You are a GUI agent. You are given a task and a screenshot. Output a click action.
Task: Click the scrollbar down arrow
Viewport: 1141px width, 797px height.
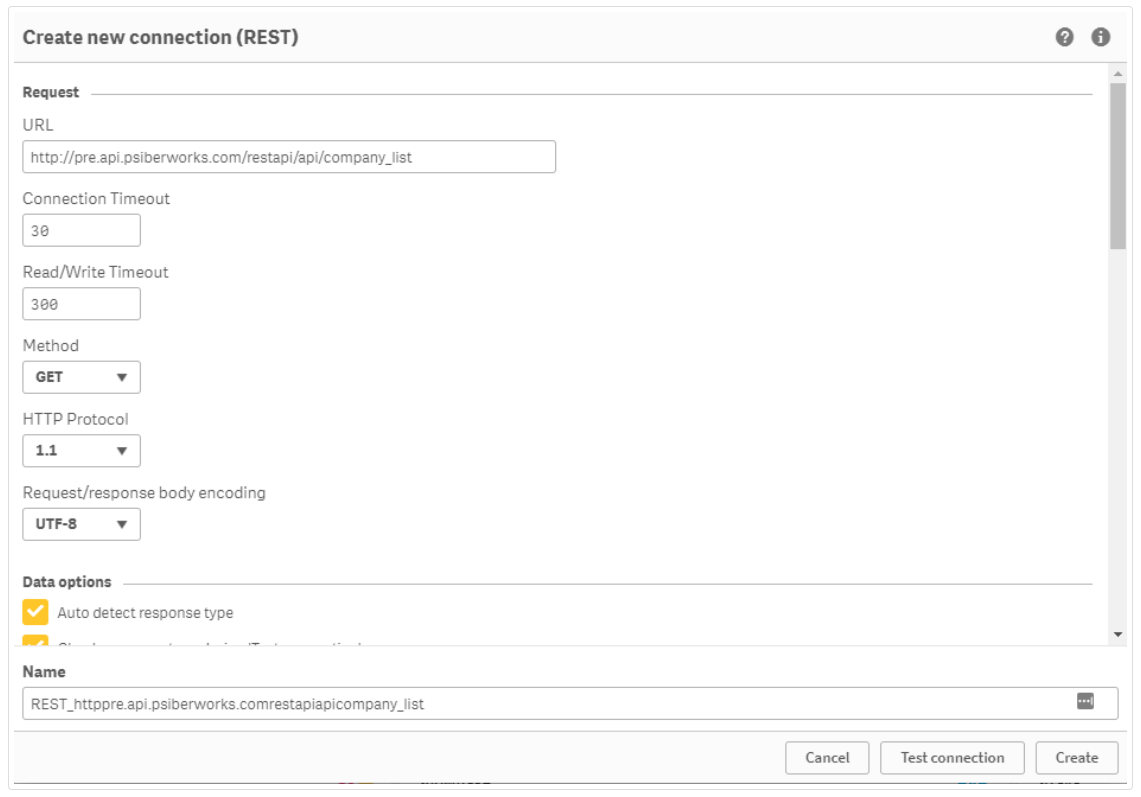click(1118, 634)
